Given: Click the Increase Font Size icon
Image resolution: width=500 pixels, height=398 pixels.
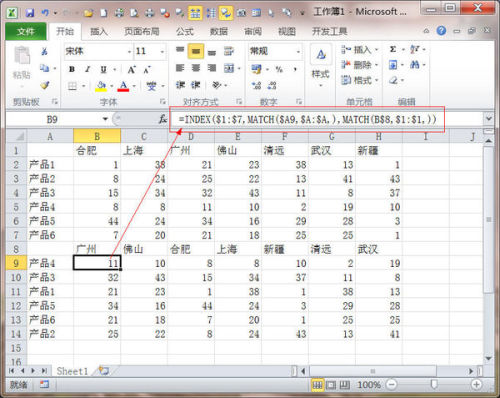Looking at the screenshot, I should (132, 69).
